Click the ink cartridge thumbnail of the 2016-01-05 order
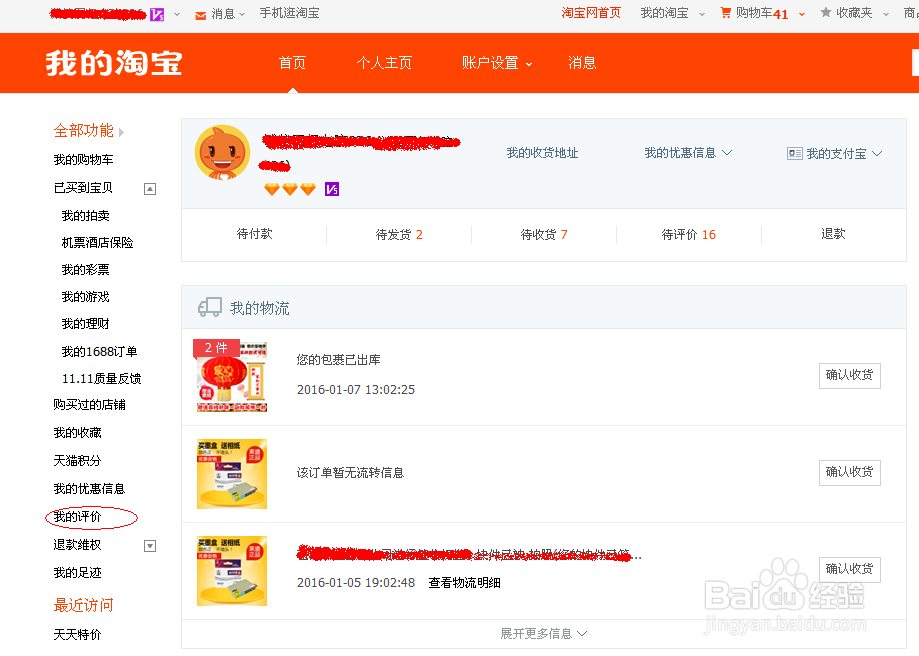The height and width of the screenshot is (656, 919). pyautogui.click(x=232, y=570)
